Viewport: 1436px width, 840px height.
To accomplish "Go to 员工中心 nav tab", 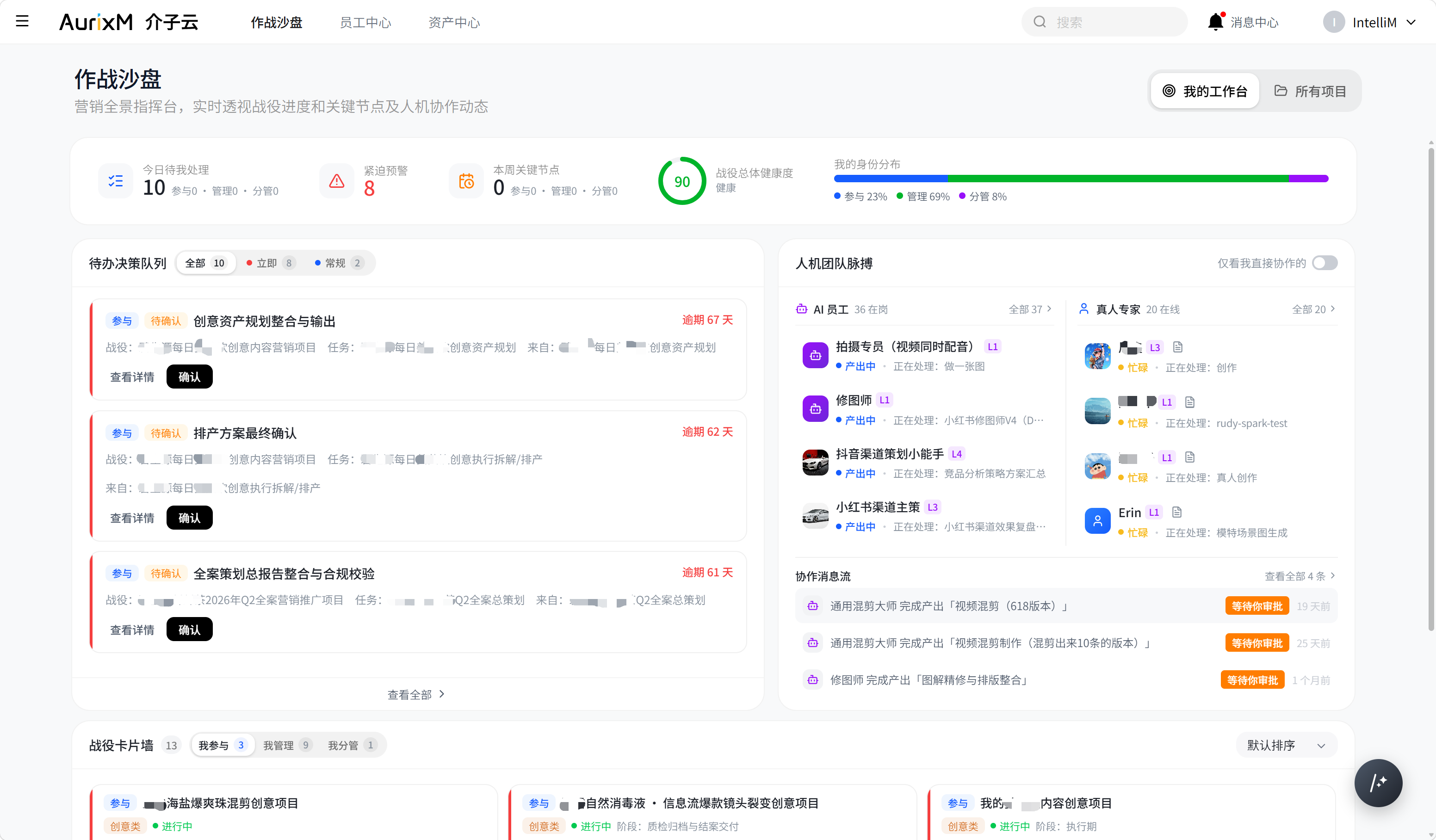I will point(365,22).
